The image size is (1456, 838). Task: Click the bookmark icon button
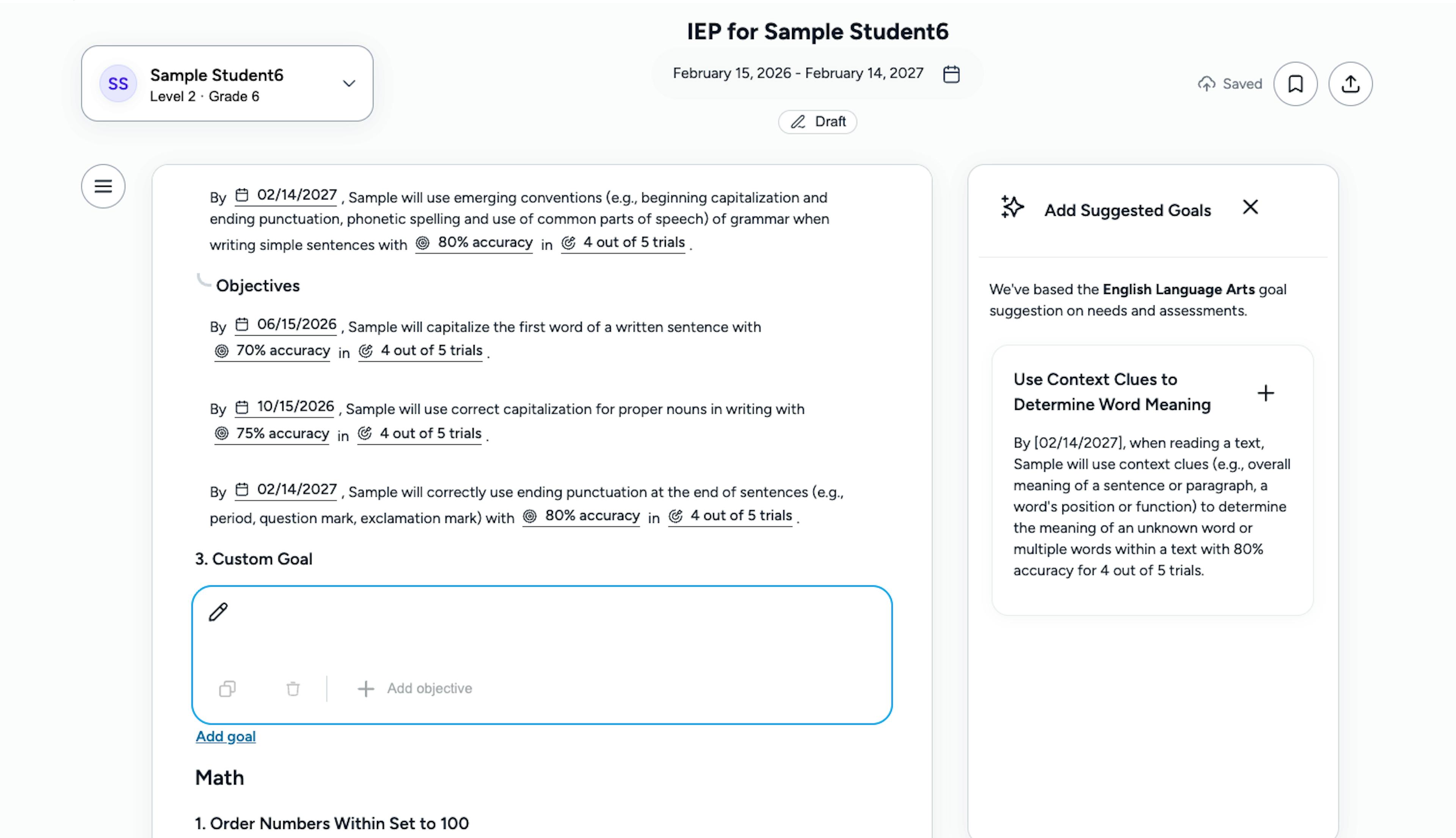1295,84
